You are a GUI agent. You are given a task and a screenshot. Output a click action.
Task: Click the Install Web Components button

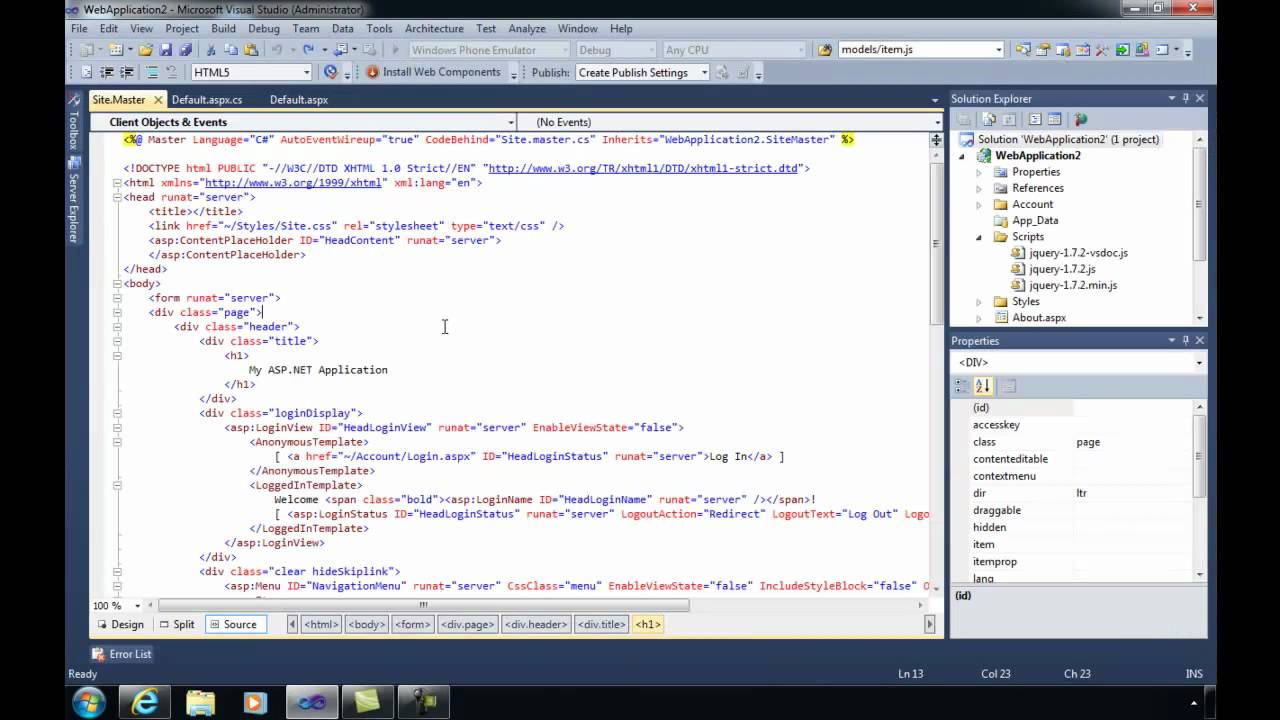pos(433,72)
